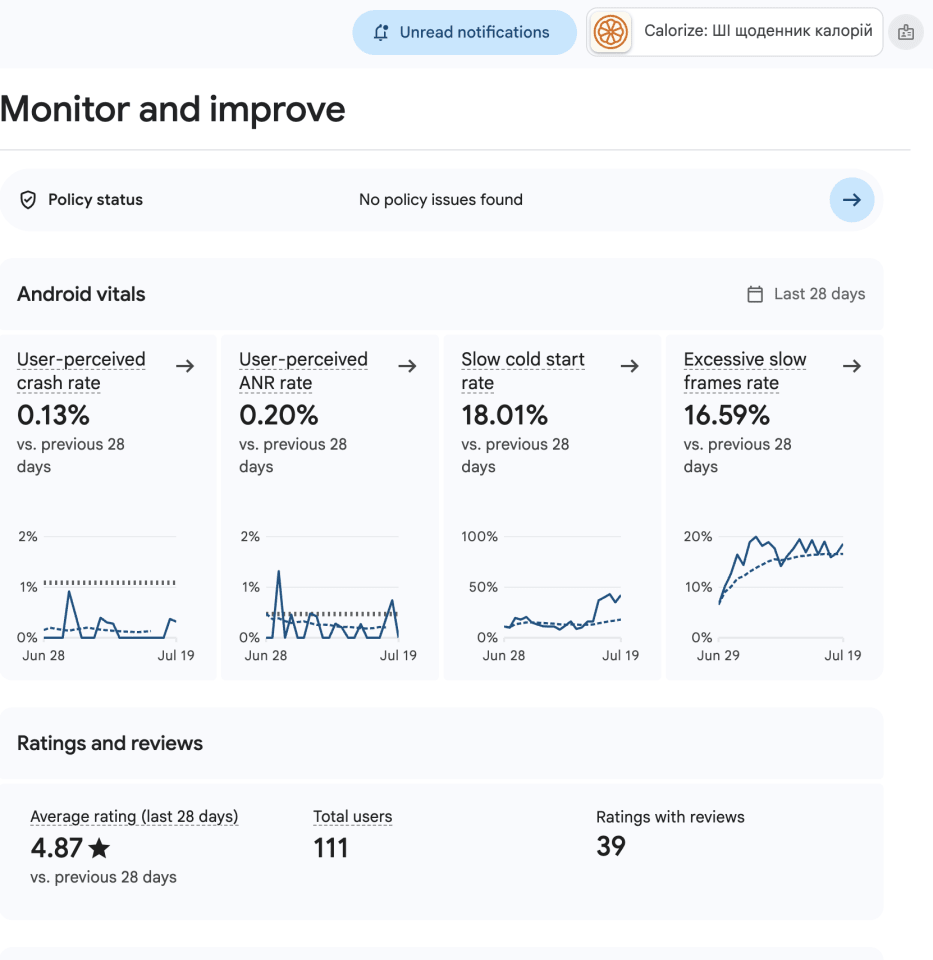Select the ratings with reviews value 39

pos(611,847)
